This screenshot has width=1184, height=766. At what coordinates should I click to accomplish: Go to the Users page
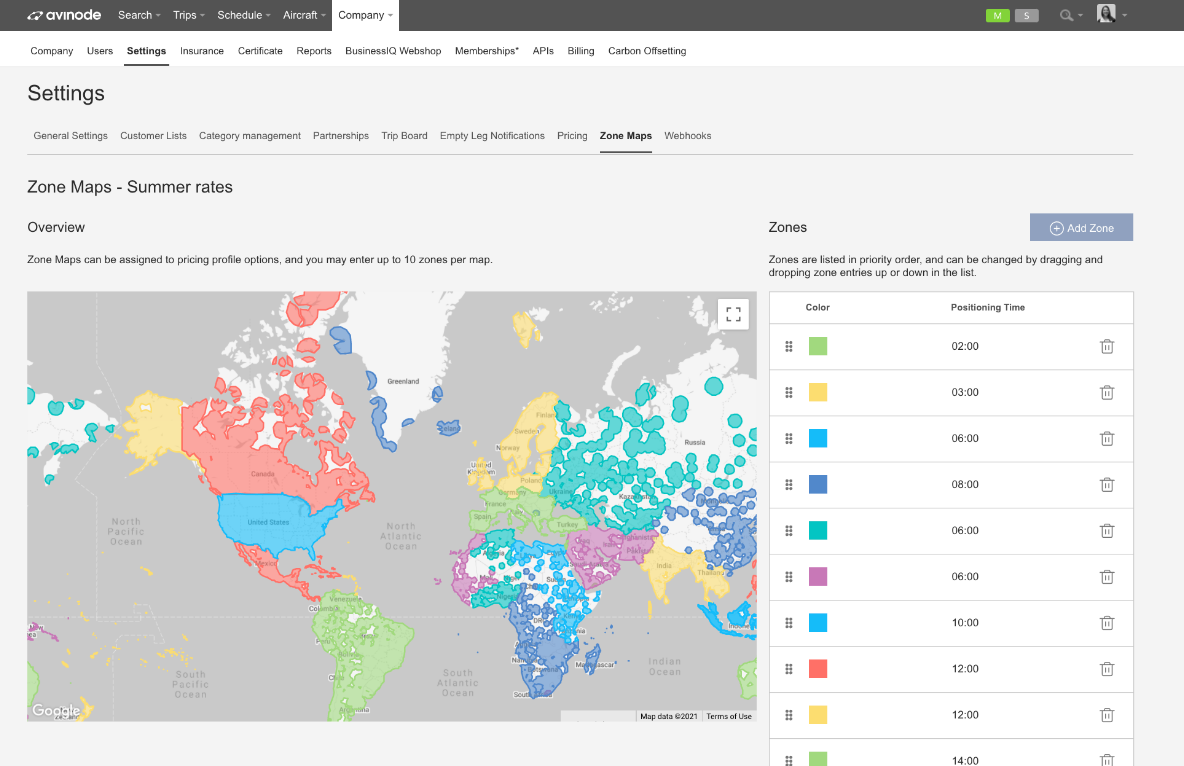[100, 51]
